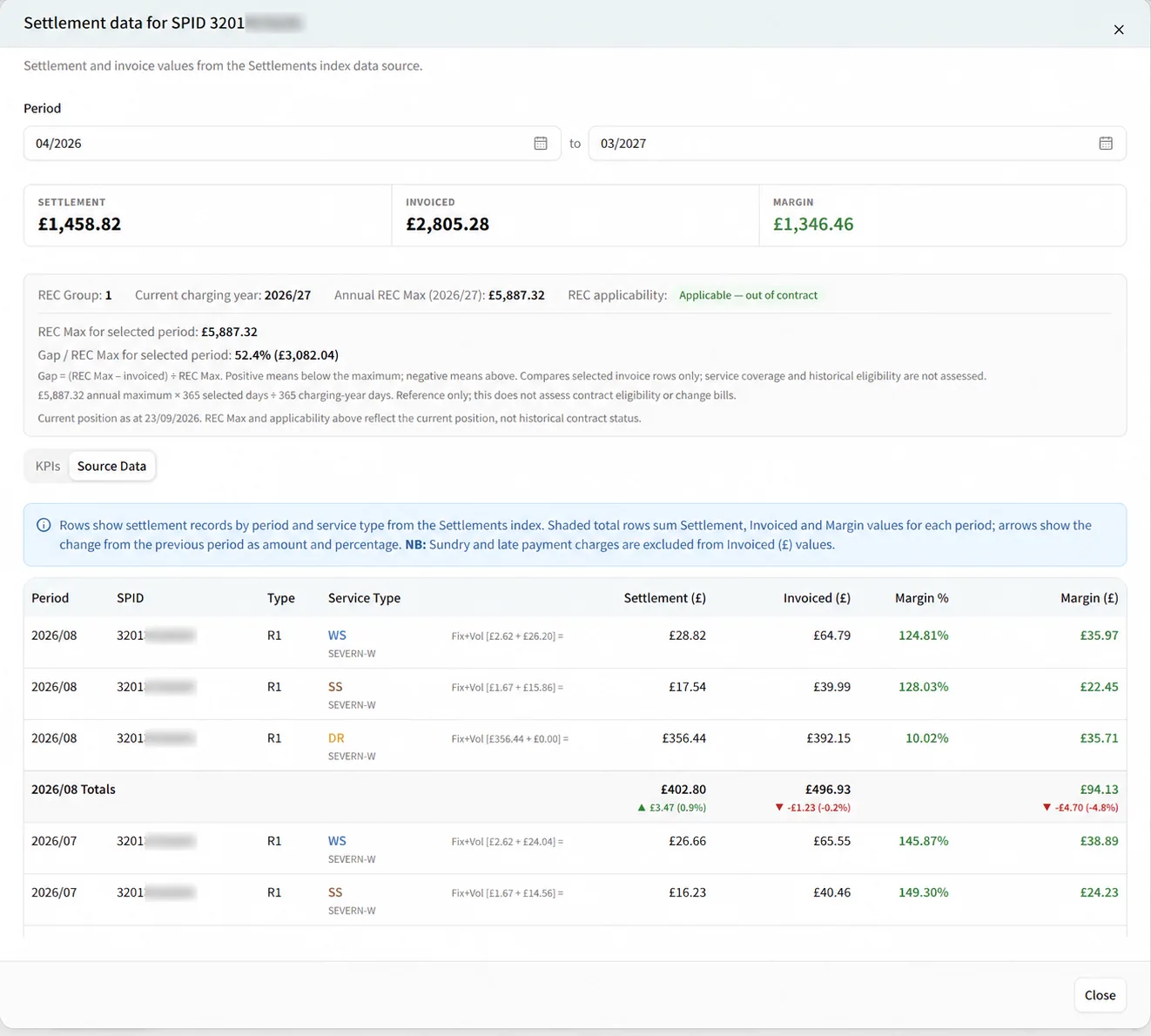Click the -£4.70 (-4.8%) margin change

[1080, 808]
